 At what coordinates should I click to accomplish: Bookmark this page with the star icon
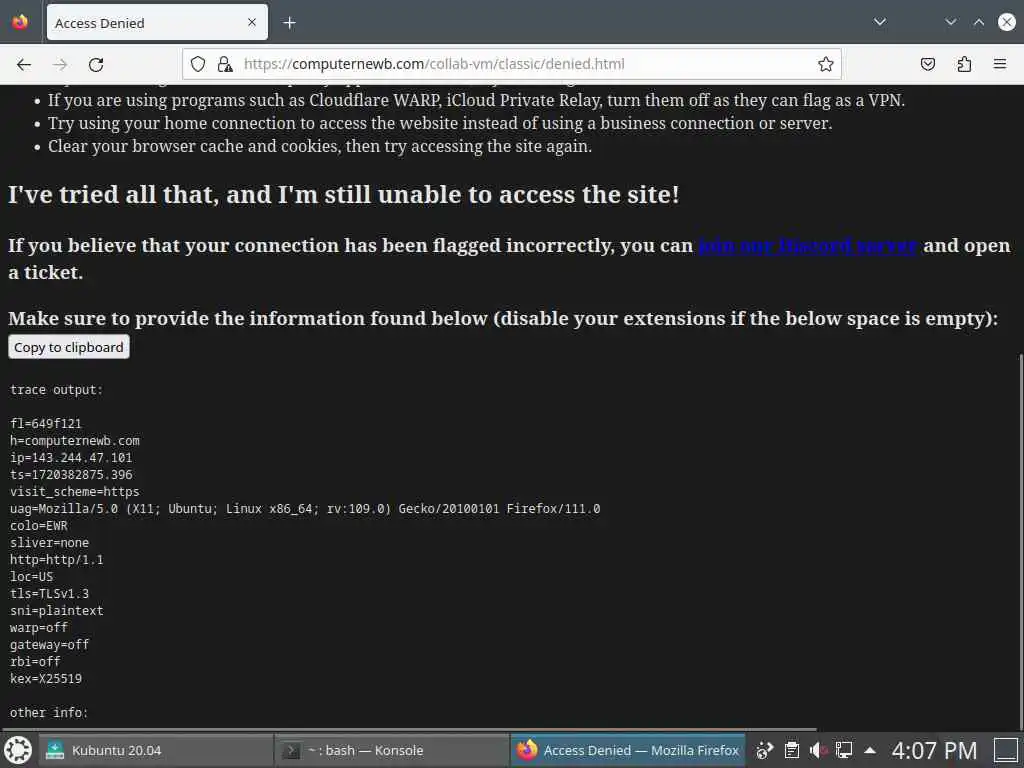[825, 64]
